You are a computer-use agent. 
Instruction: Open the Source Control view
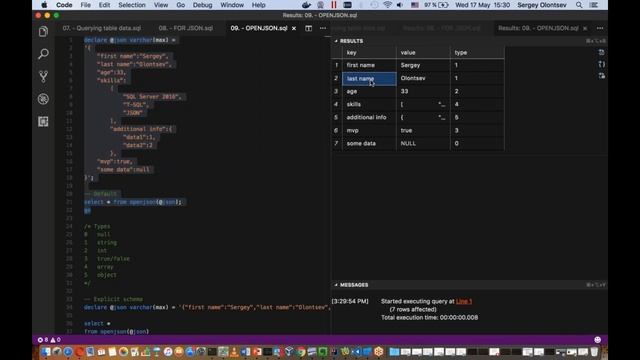click(43, 76)
